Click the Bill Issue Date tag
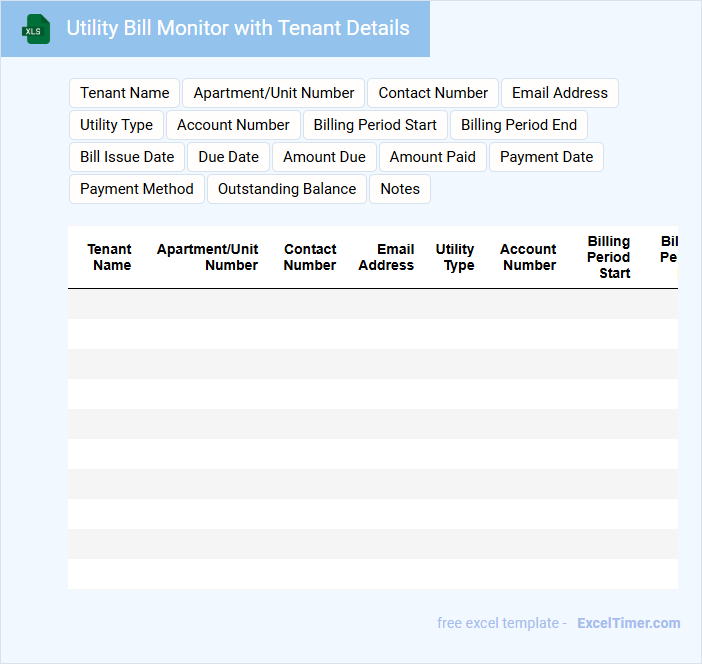This screenshot has width=702, height=664. pyautogui.click(x=127, y=157)
